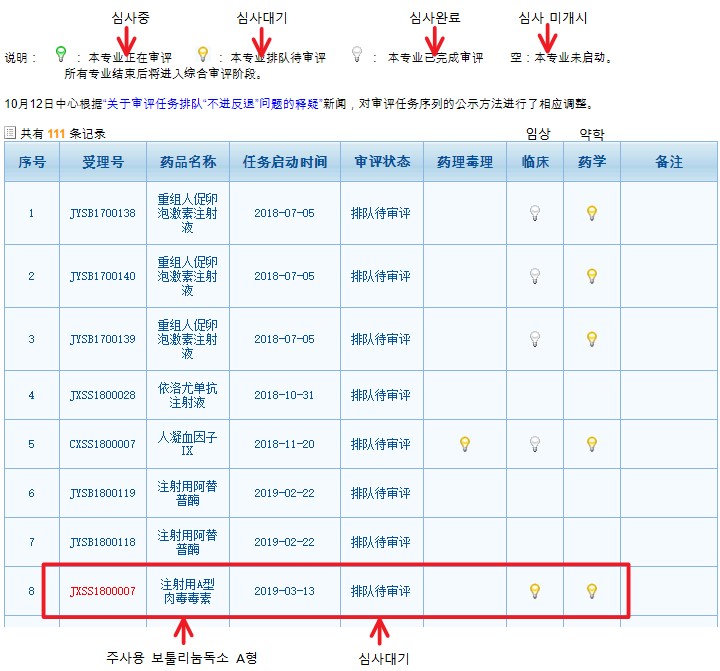The image size is (720, 671).
Task: Click the white 临床 bulb for JYSB1700140
Action: 535,276
